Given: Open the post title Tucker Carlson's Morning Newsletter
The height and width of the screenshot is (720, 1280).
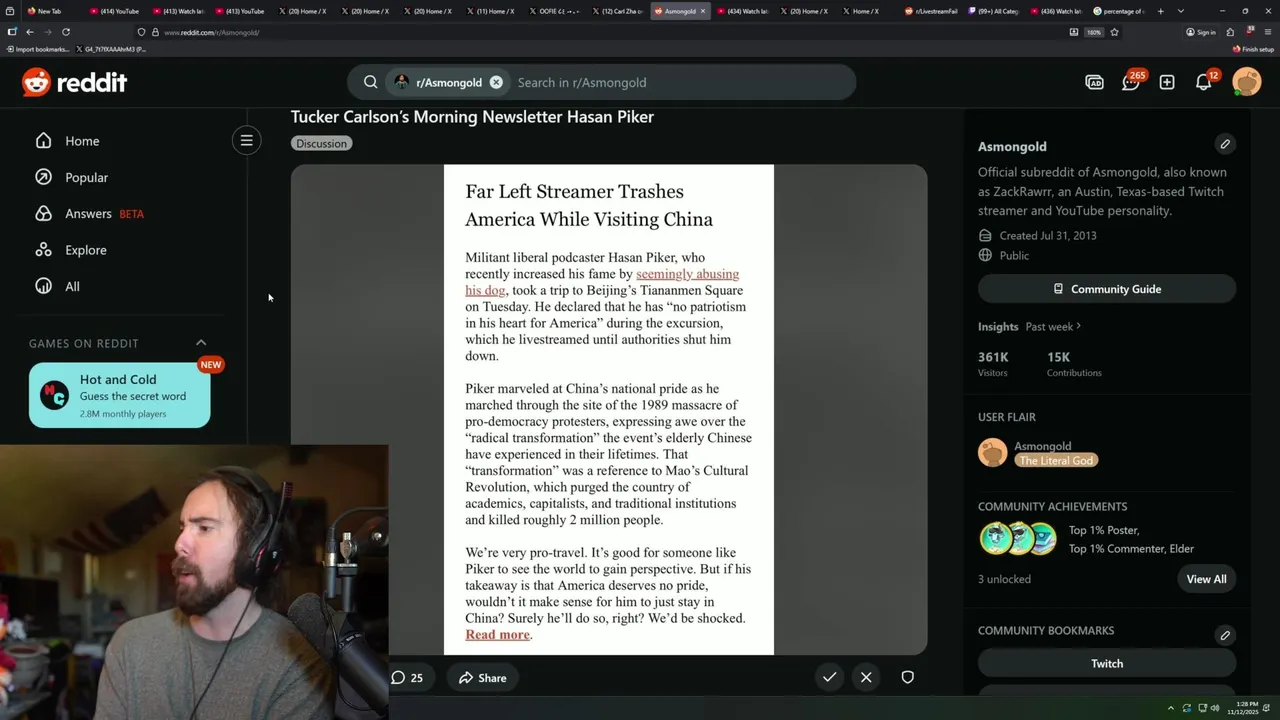Looking at the screenshot, I should click(472, 117).
